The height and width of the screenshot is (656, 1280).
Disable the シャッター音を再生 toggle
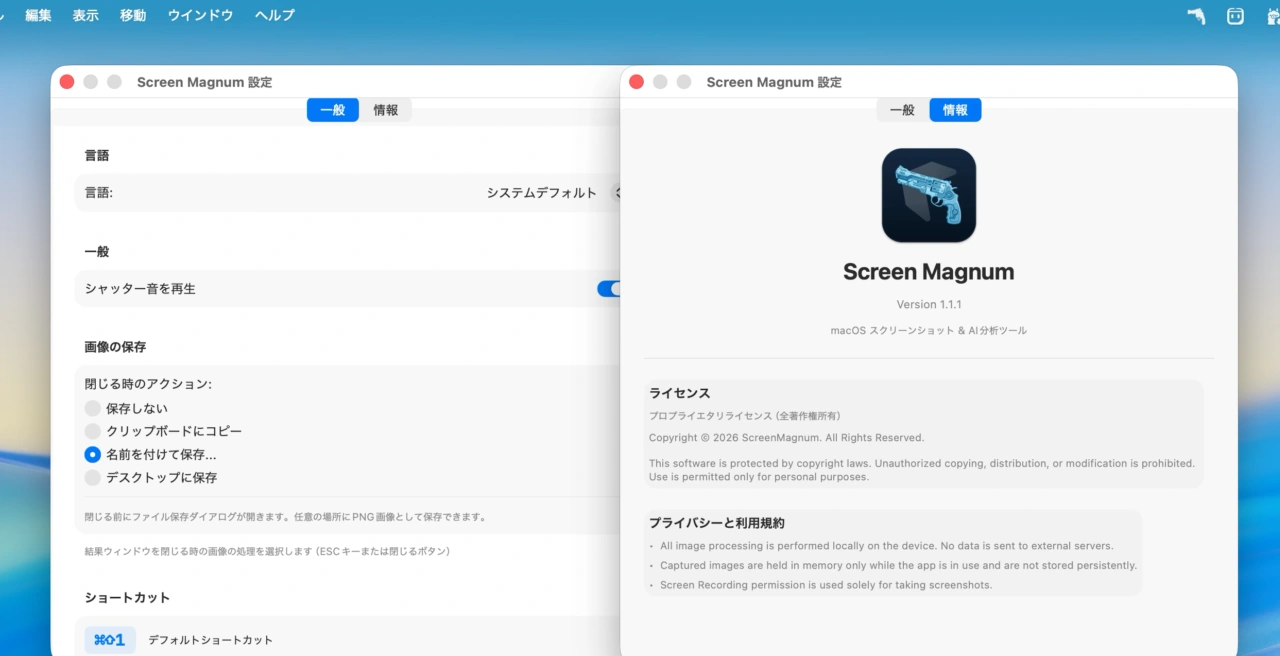click(x=611, y=288)
